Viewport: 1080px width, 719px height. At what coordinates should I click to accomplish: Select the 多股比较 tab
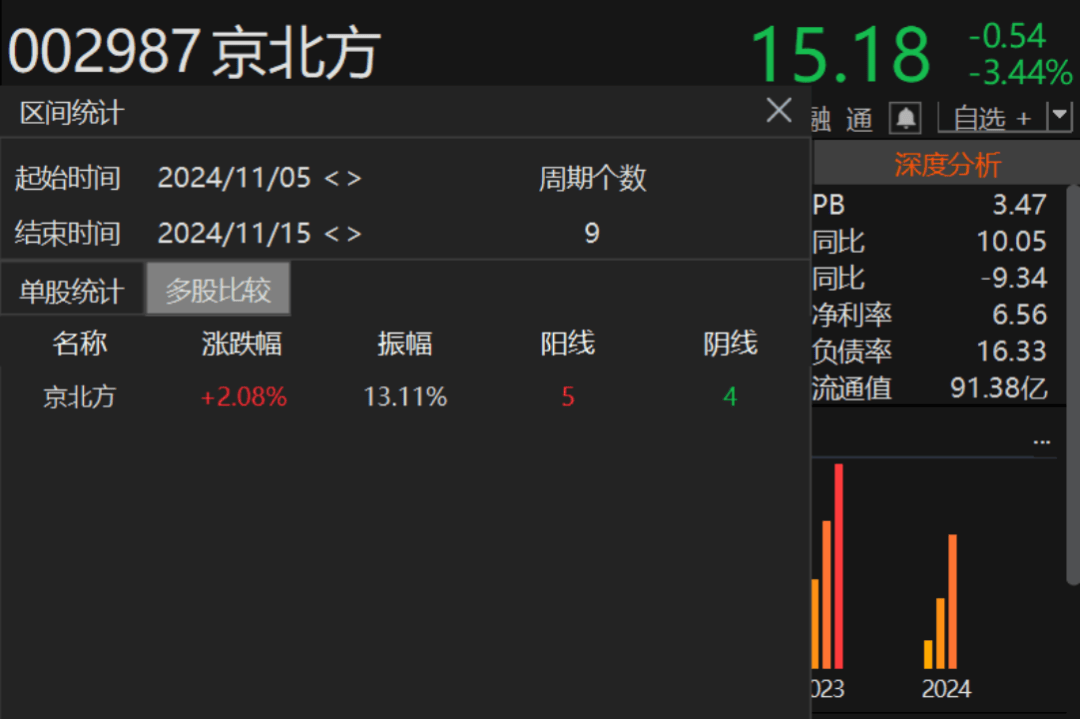point(218,290)
